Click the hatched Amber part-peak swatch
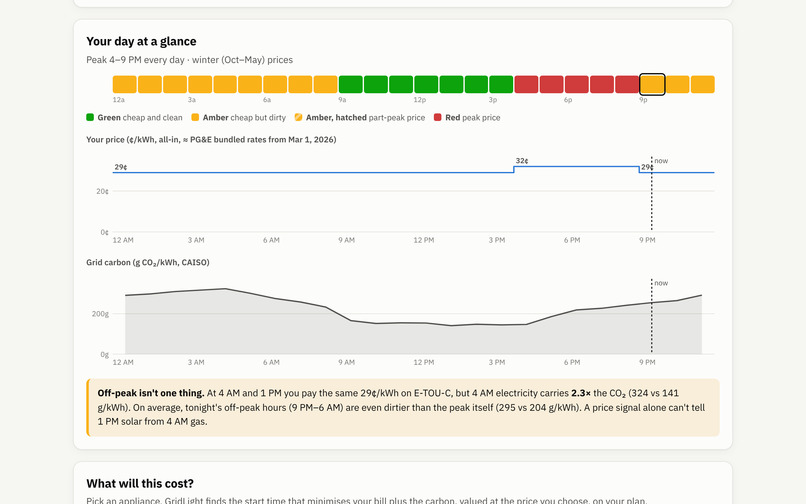The height and width of the screenshot is (504, 806). pyautogui.click(x=298, y=117)
